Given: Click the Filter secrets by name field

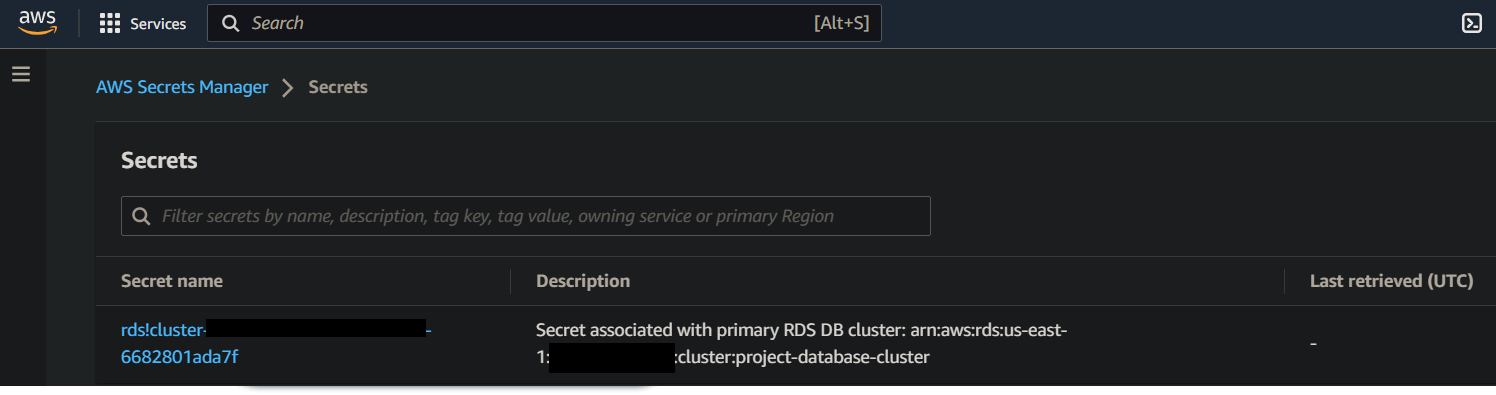Looking at the screenshot, I should click(526, 216).
